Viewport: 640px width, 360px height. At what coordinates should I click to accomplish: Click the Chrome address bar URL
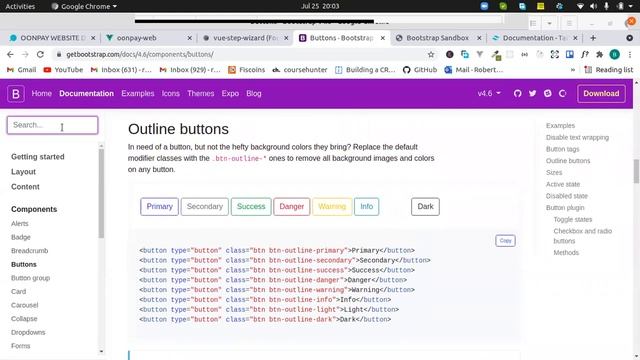pyautogui.click(x=140, y=54)
